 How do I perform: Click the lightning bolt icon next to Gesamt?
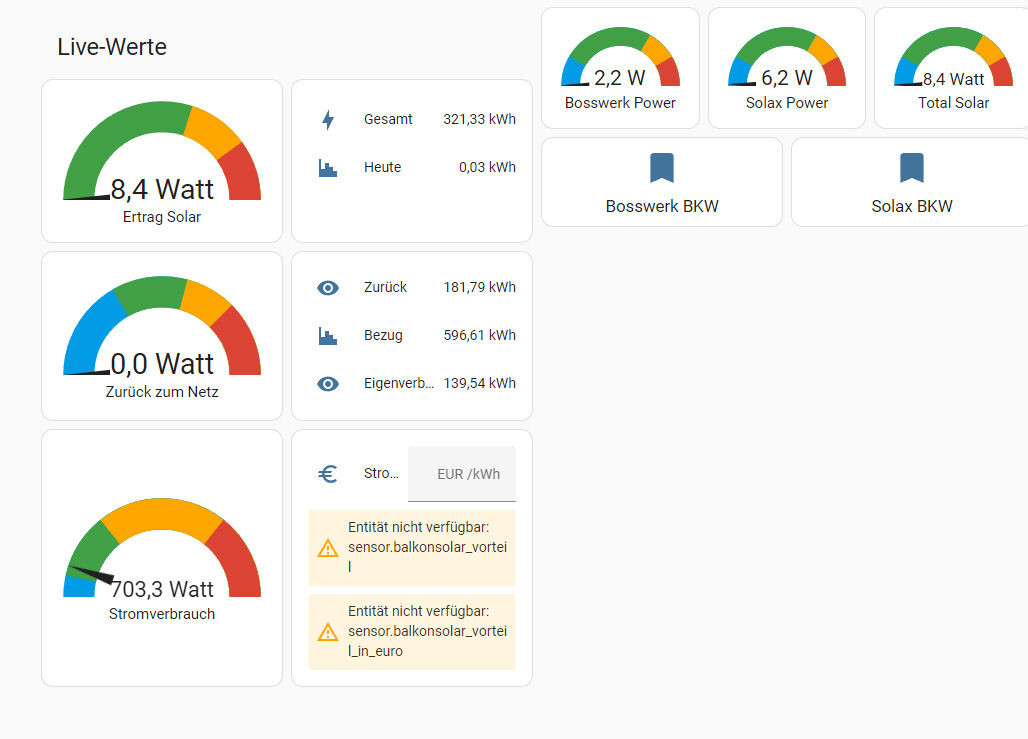coord(328,120)
